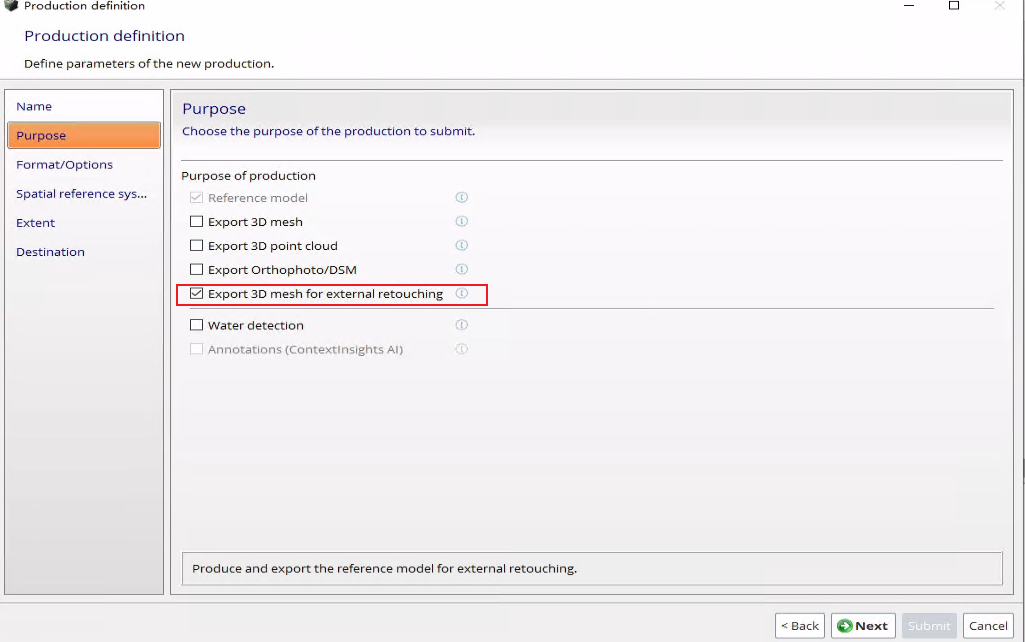Go to the Format/Options step

click(64, 165)
